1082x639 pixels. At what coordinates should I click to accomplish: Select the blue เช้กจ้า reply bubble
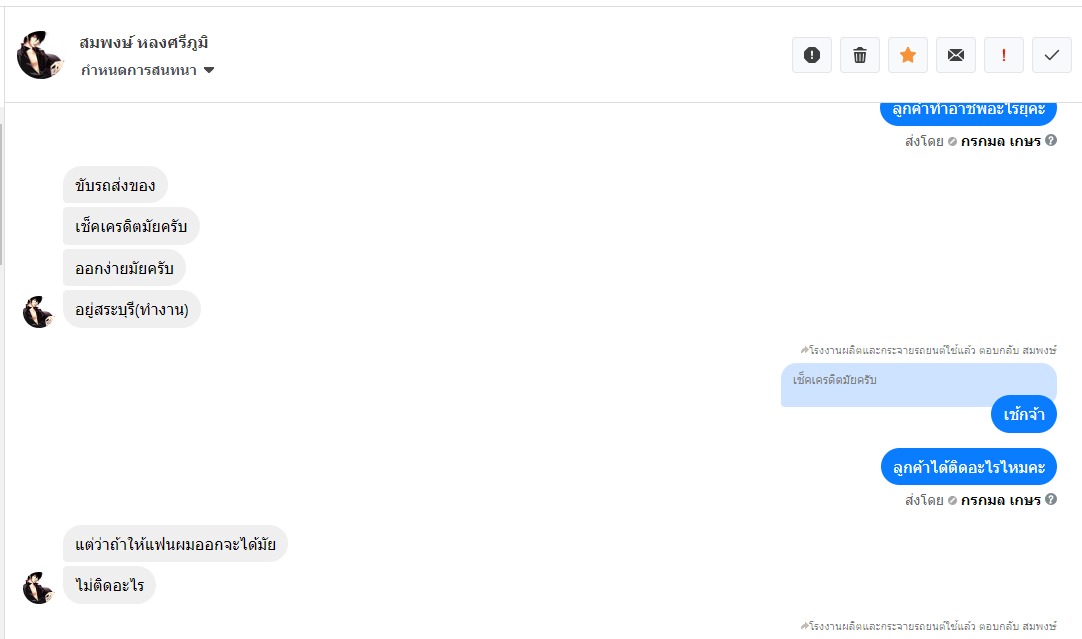(x=1023, y=414)
